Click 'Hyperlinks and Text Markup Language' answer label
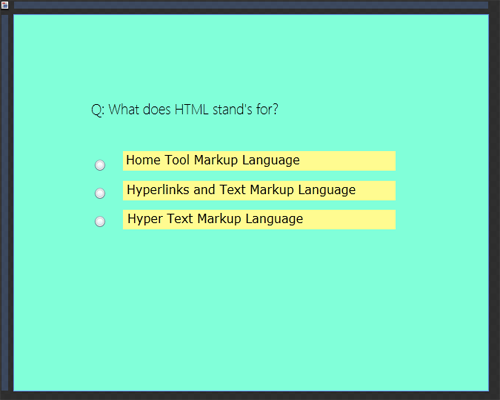This screenshot has height=400, width=500. (259, 190)
